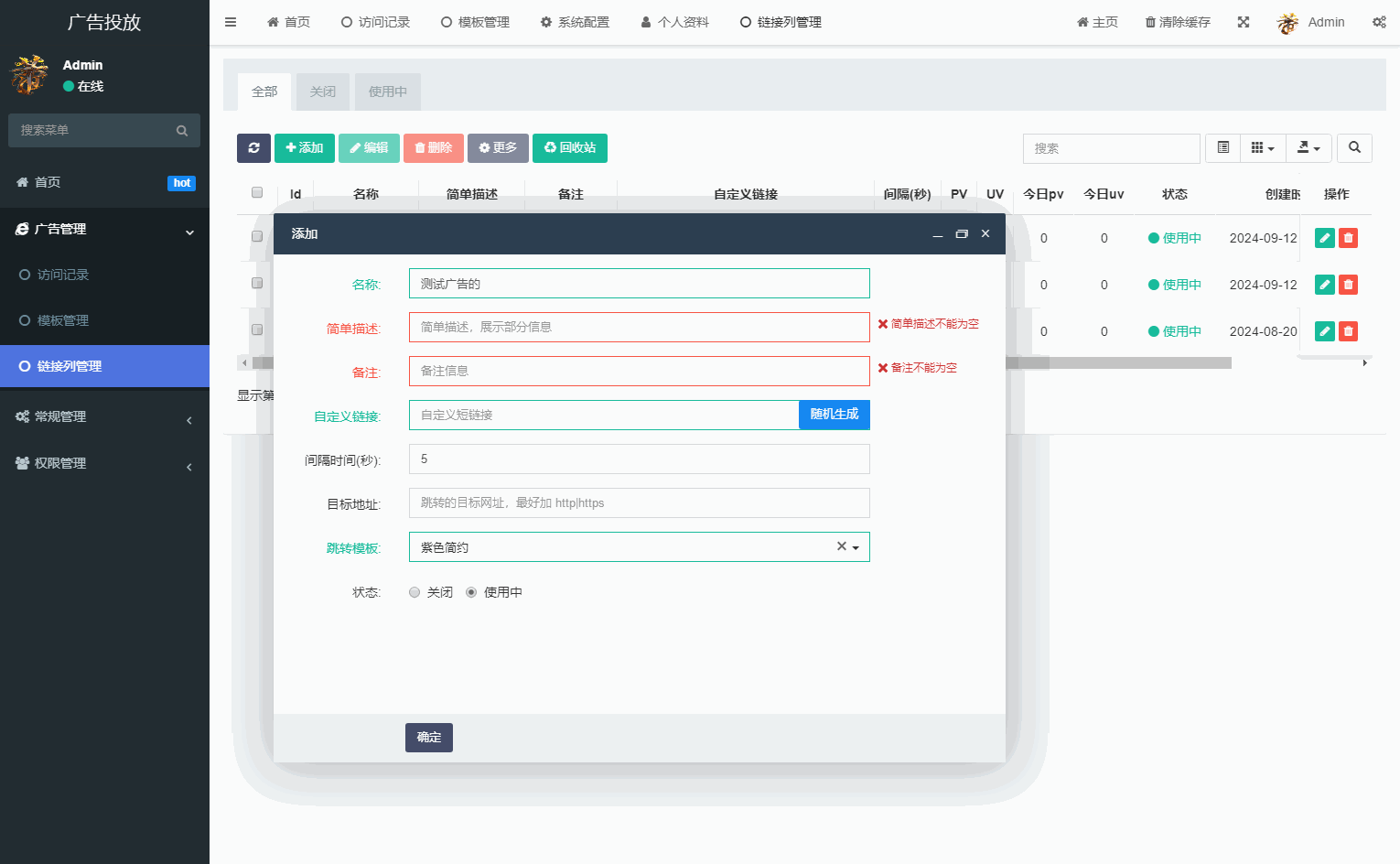The image size is (1400, 864).
Task: Select the 使用中 status radio button
Action: tap(471, 592)
